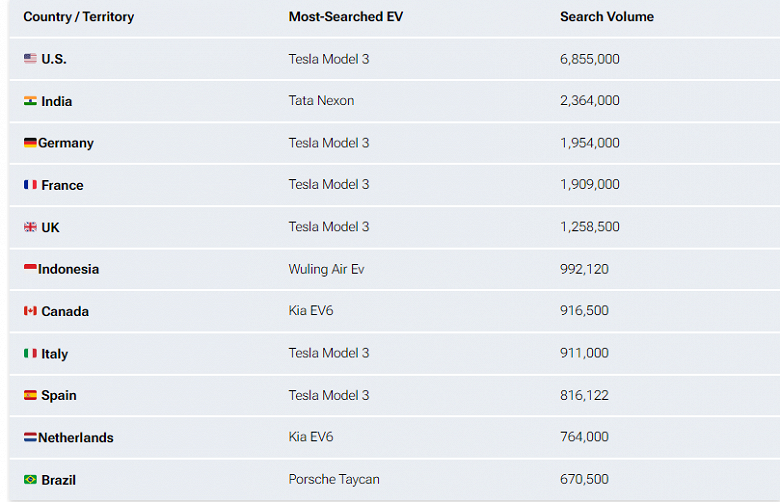Click the India flag icon
This screenshot has width=780, height=502.
click(x=30, y=101)
